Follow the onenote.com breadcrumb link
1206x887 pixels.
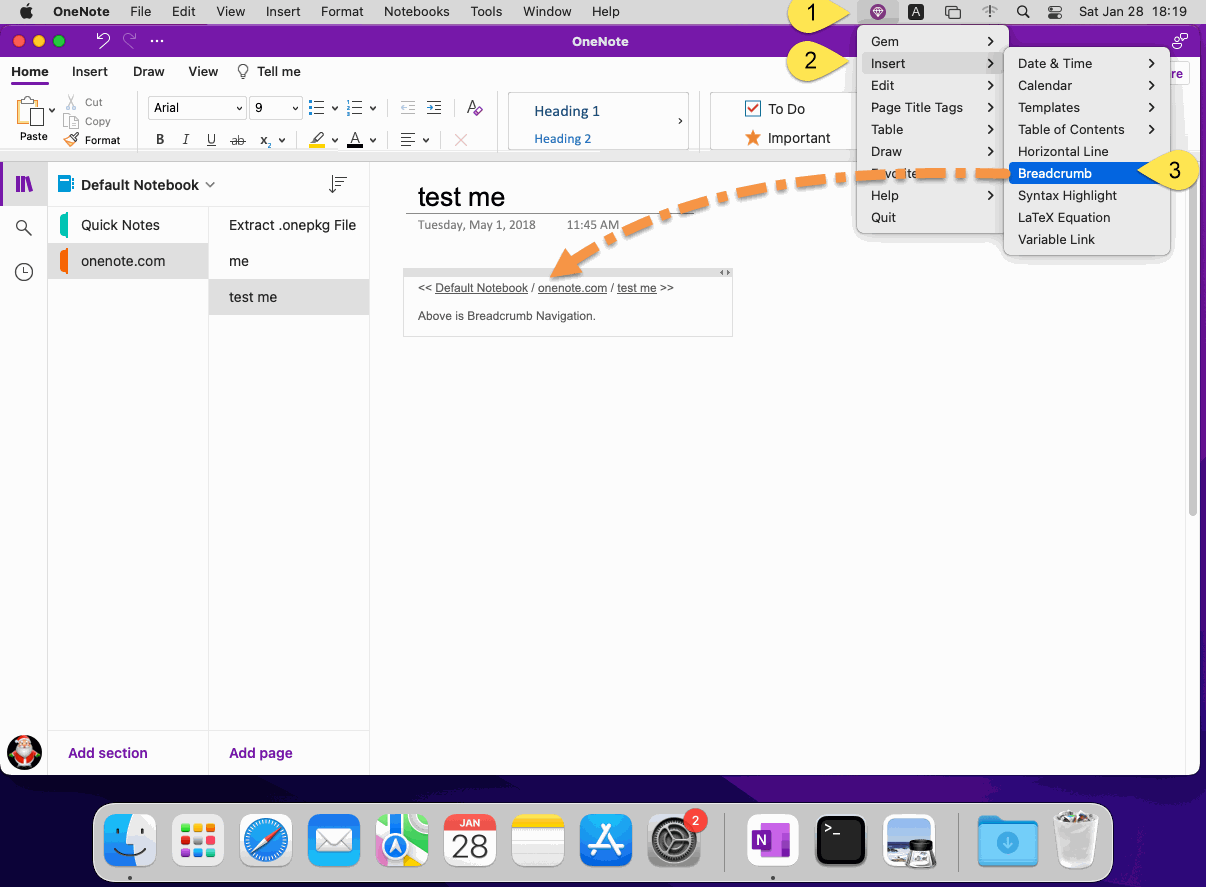(x=572, y=287)
